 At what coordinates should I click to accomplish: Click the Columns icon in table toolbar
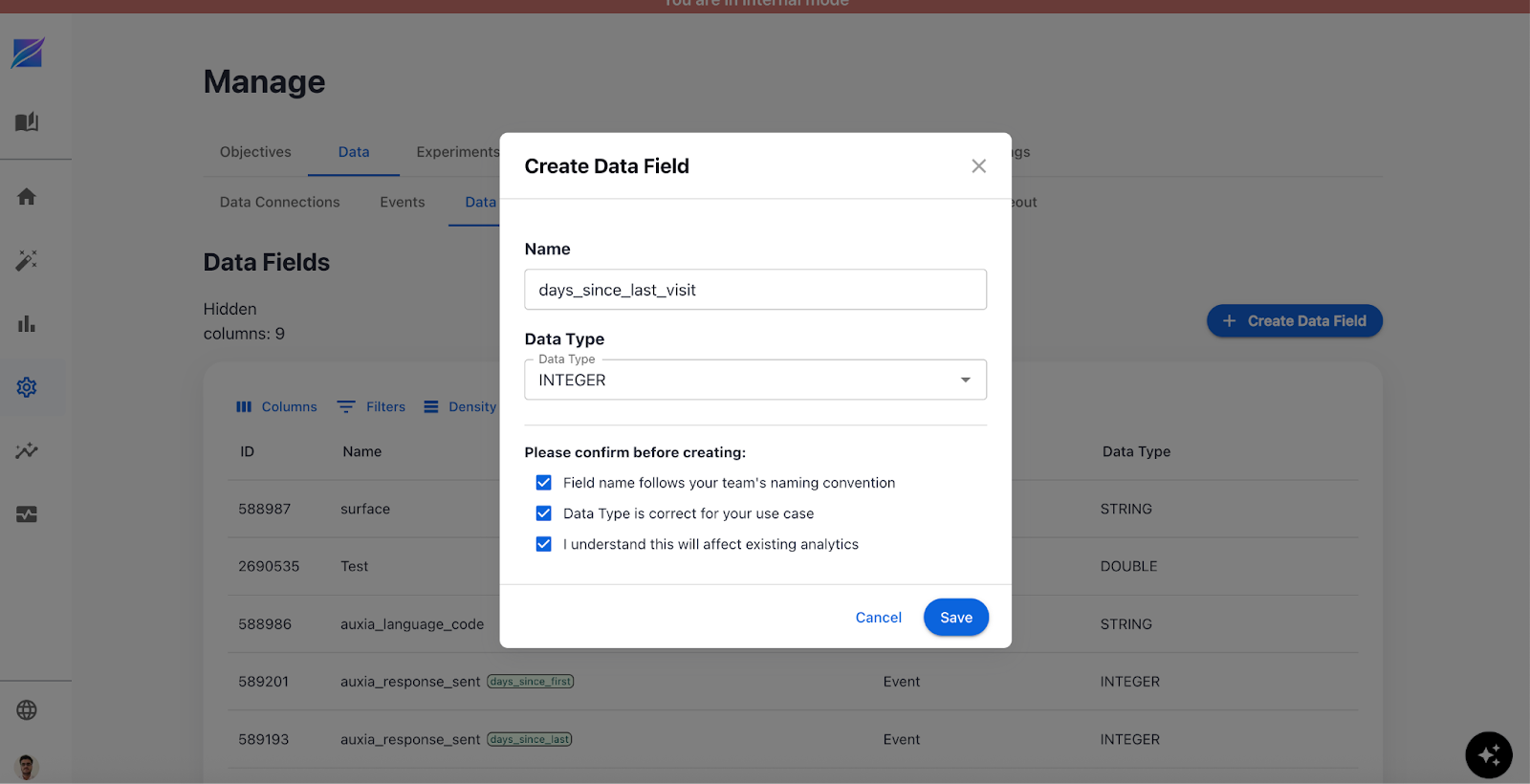(x=244, y=407)
